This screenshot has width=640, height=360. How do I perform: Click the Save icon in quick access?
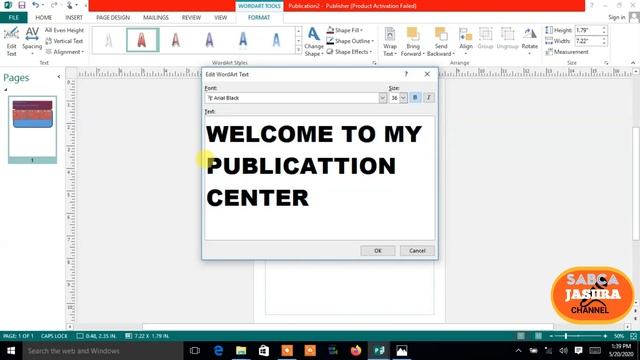[22, 5]
